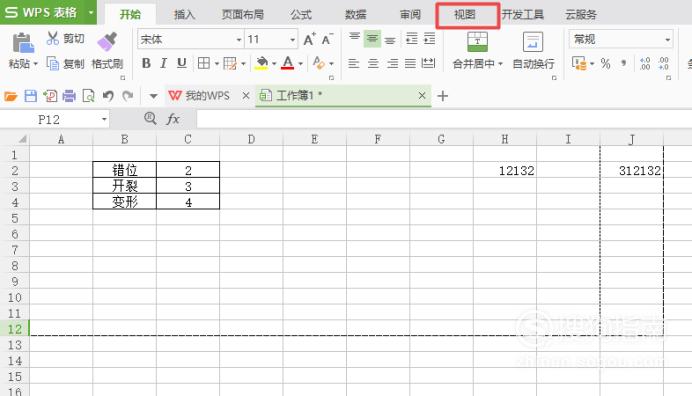
Task: Open the font name dropdown showing 宋体
Action: [x=239, y=40]
